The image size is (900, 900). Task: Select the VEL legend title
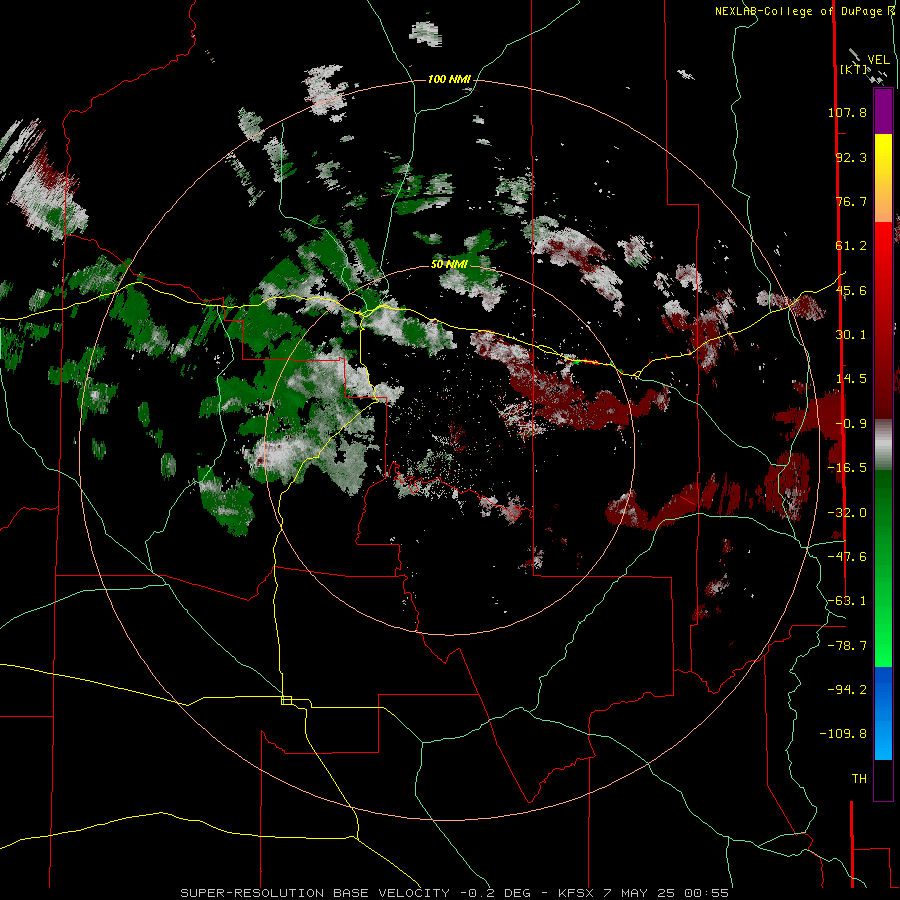point(878,60)
